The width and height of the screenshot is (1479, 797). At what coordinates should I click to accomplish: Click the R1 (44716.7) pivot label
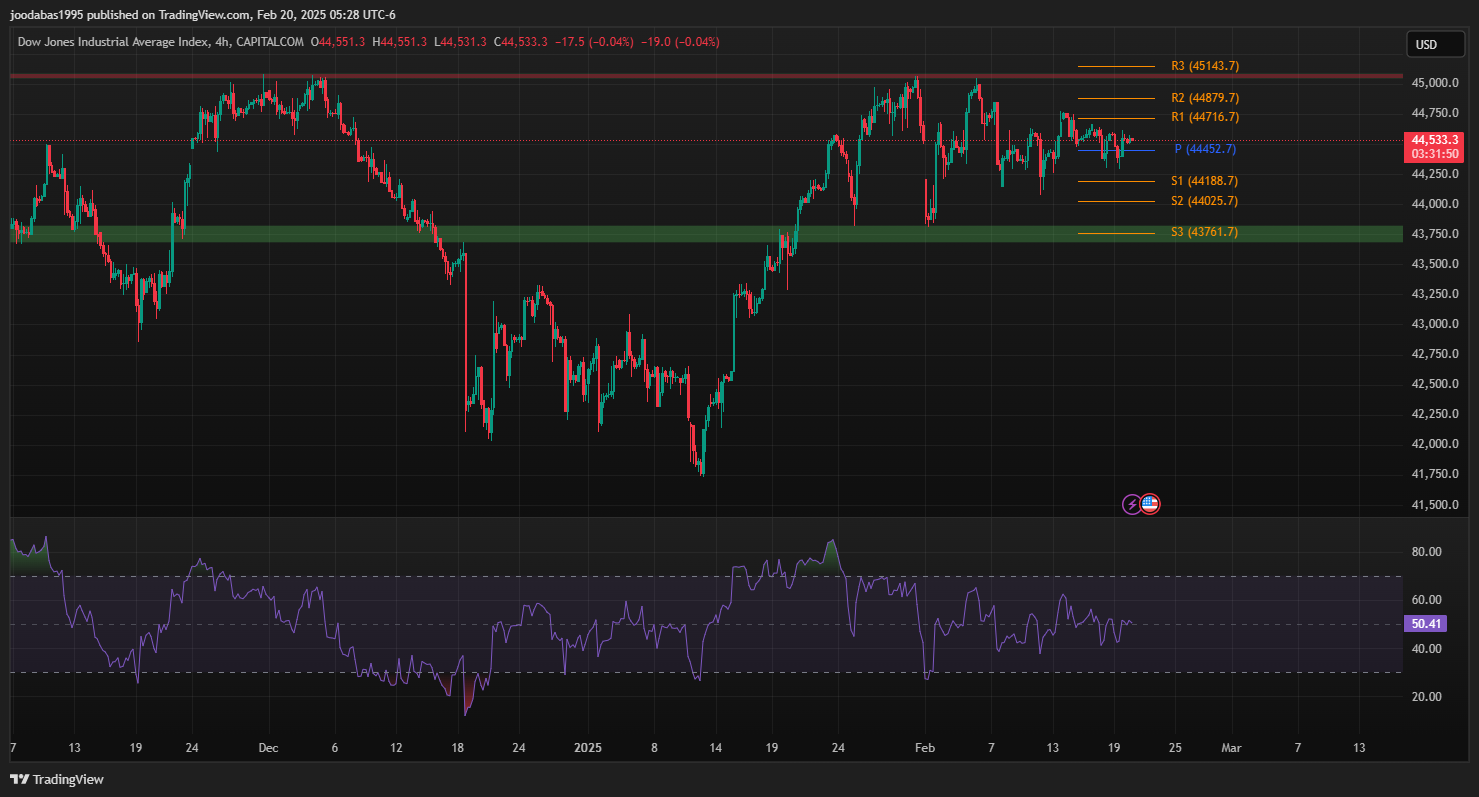pos(1205,117)
